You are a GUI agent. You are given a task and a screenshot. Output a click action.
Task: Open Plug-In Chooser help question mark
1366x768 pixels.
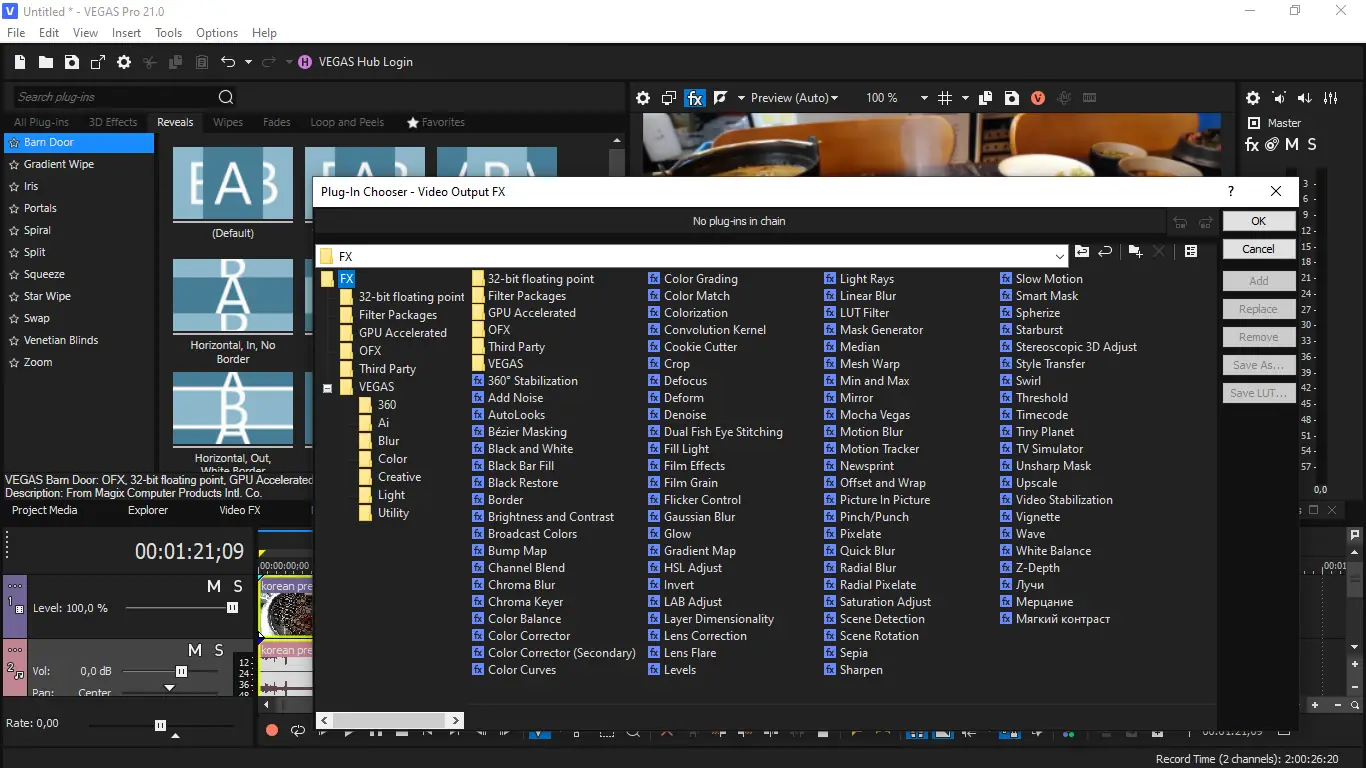coord(1231,191)
